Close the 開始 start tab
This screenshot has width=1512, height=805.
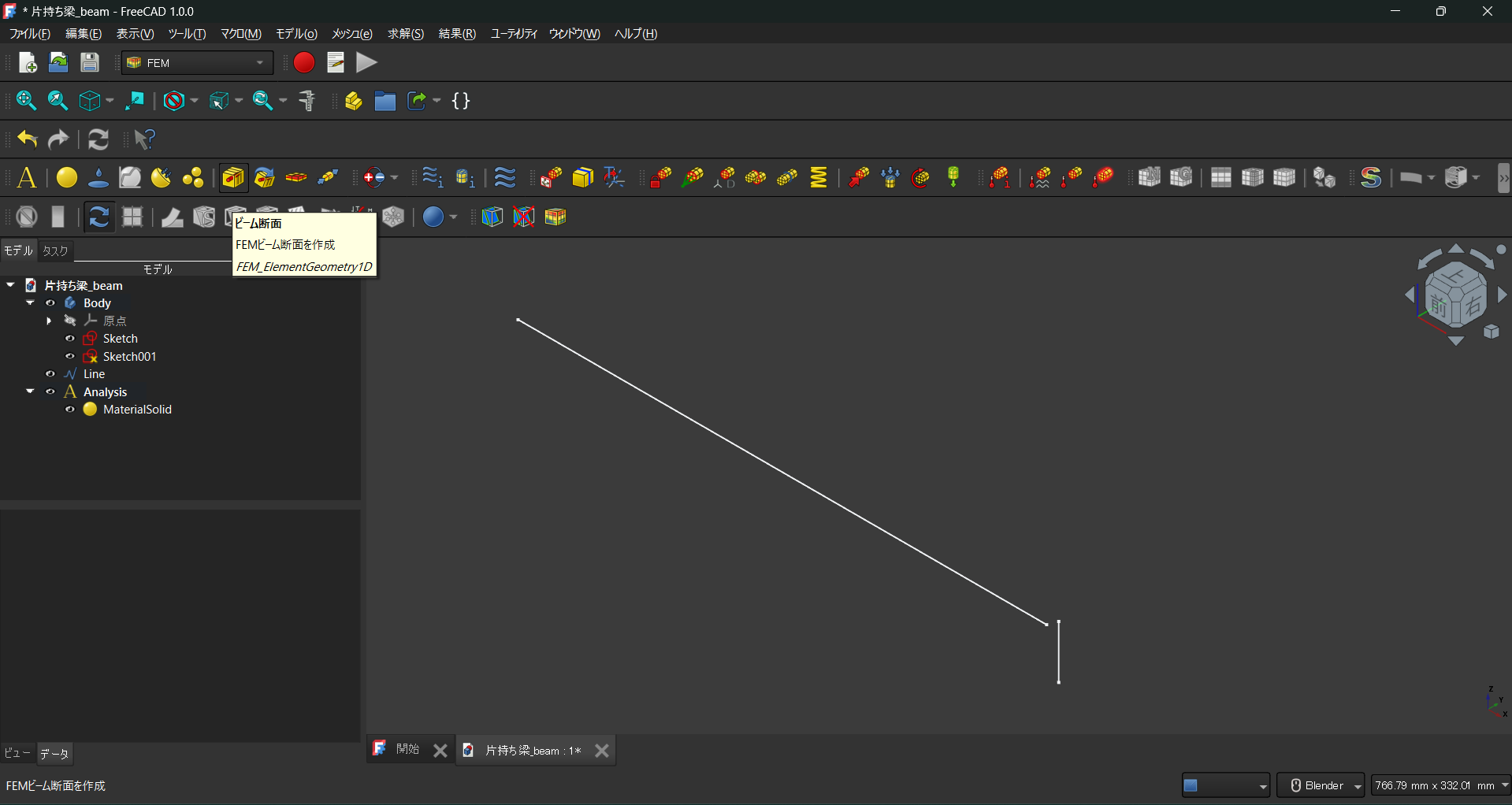(x=440, y=751)
